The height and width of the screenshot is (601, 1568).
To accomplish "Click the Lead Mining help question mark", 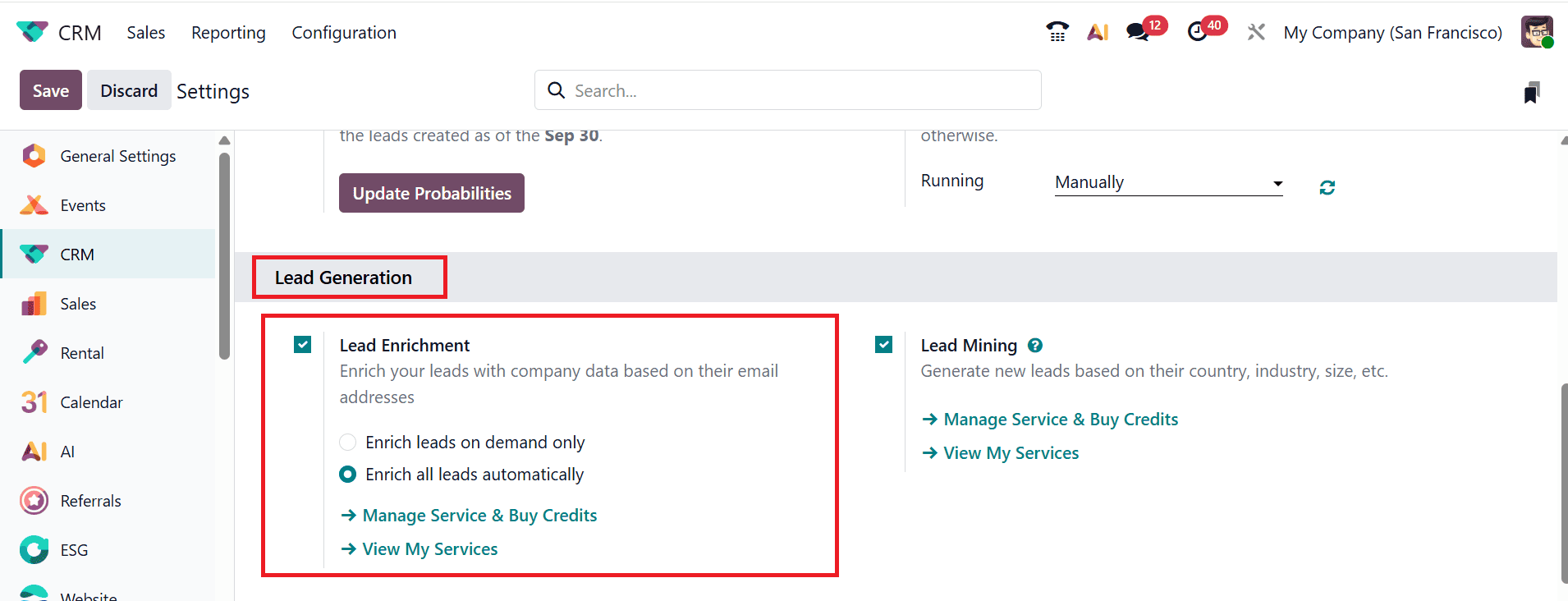I will point(1036,345).
